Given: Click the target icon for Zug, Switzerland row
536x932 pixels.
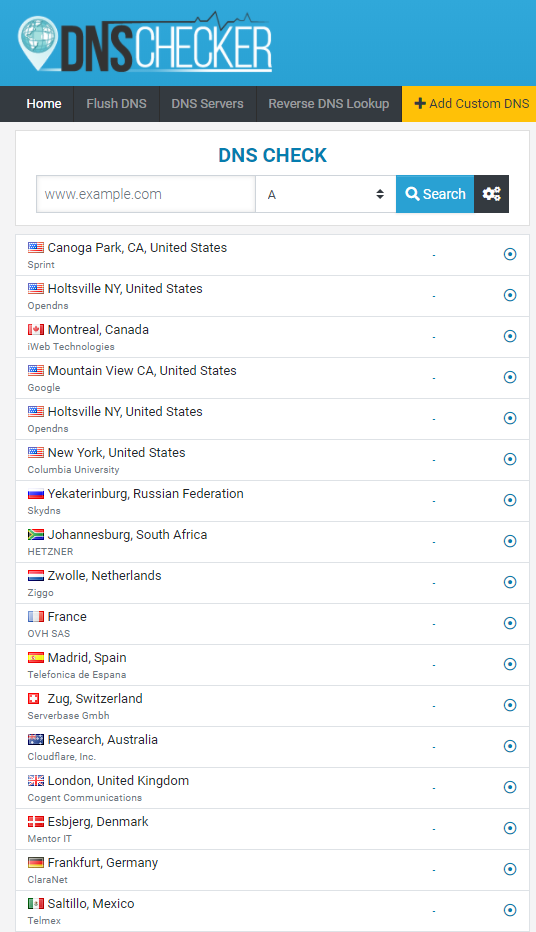Looking at the screenshot, I should coord(510,706).
